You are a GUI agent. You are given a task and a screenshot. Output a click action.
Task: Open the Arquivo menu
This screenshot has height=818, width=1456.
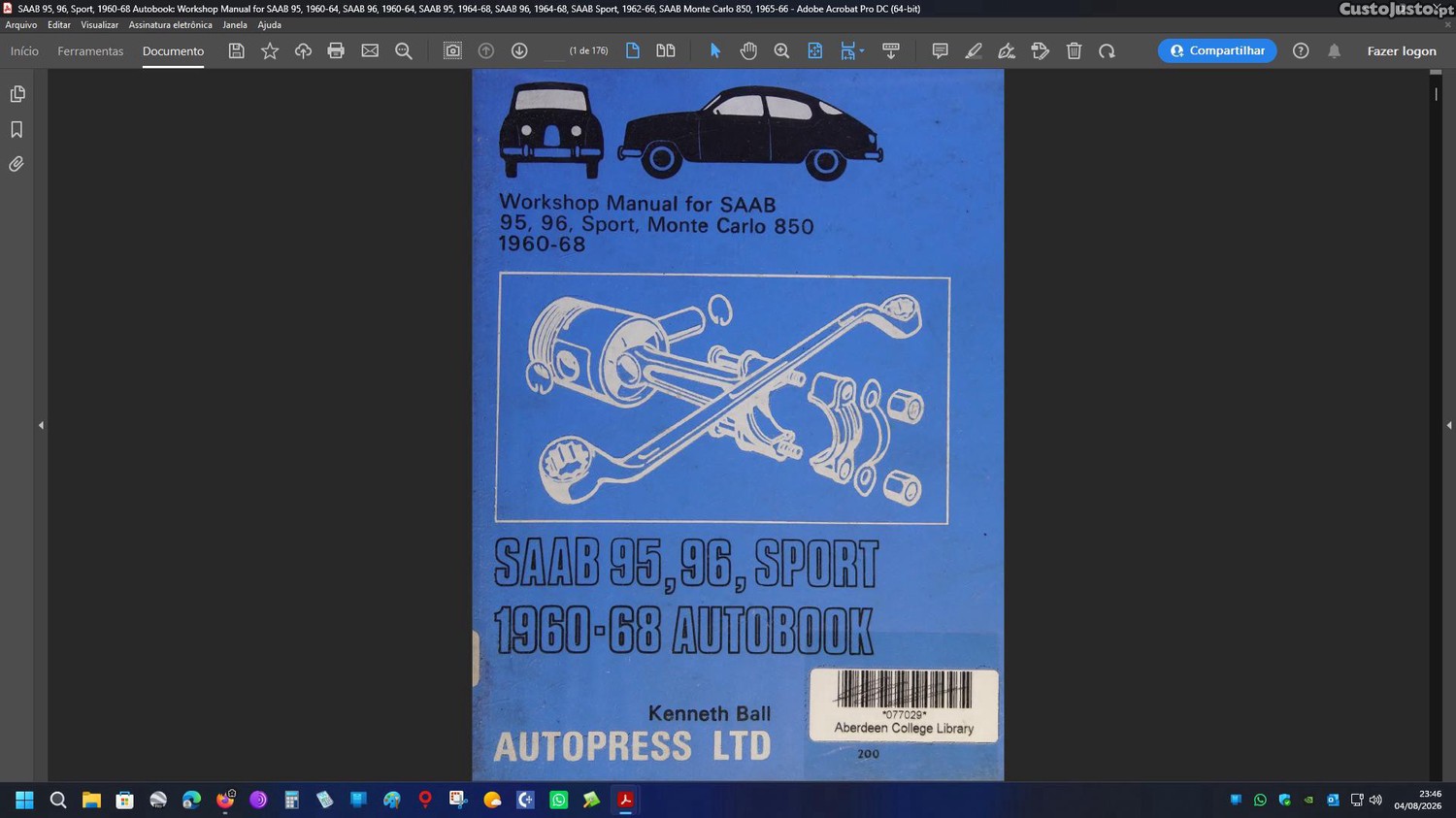pos(21,25)
